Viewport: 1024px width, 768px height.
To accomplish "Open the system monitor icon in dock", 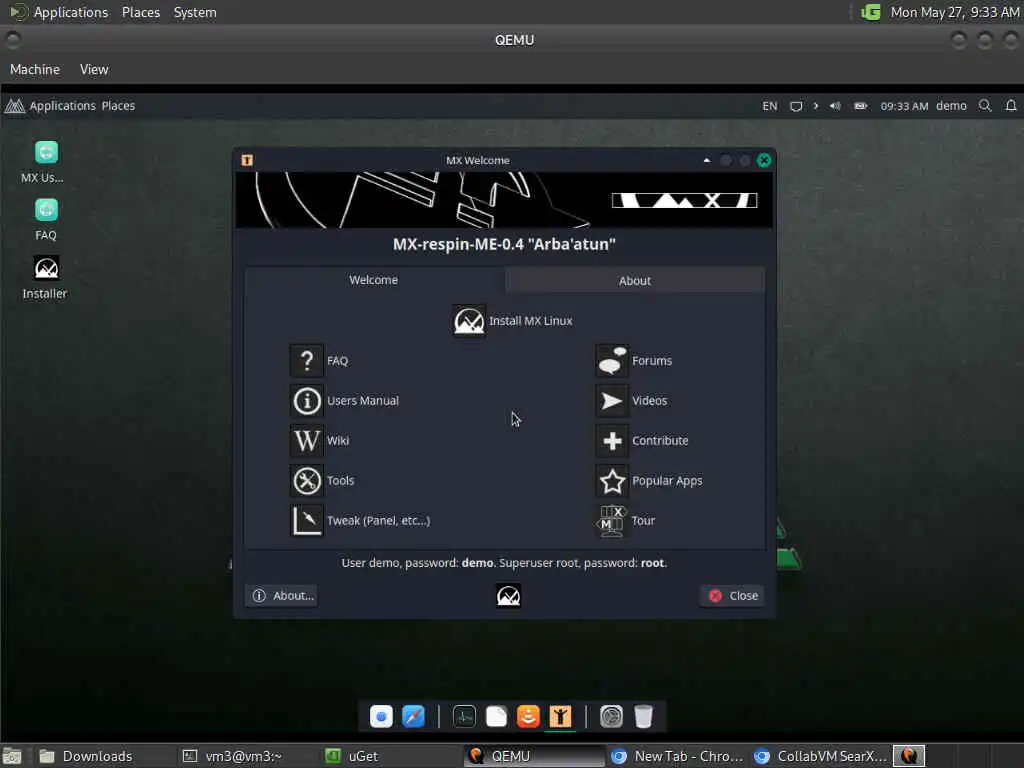I will [x=464, y=716].
